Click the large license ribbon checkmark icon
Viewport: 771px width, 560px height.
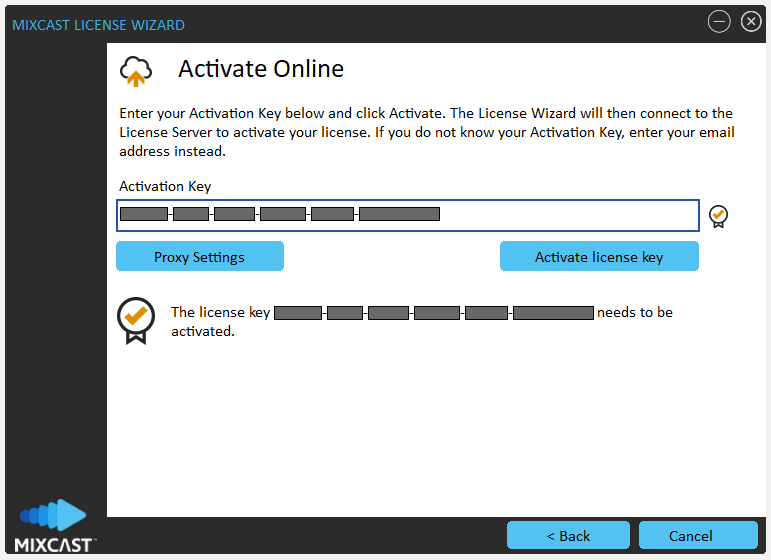pos(136,321)
